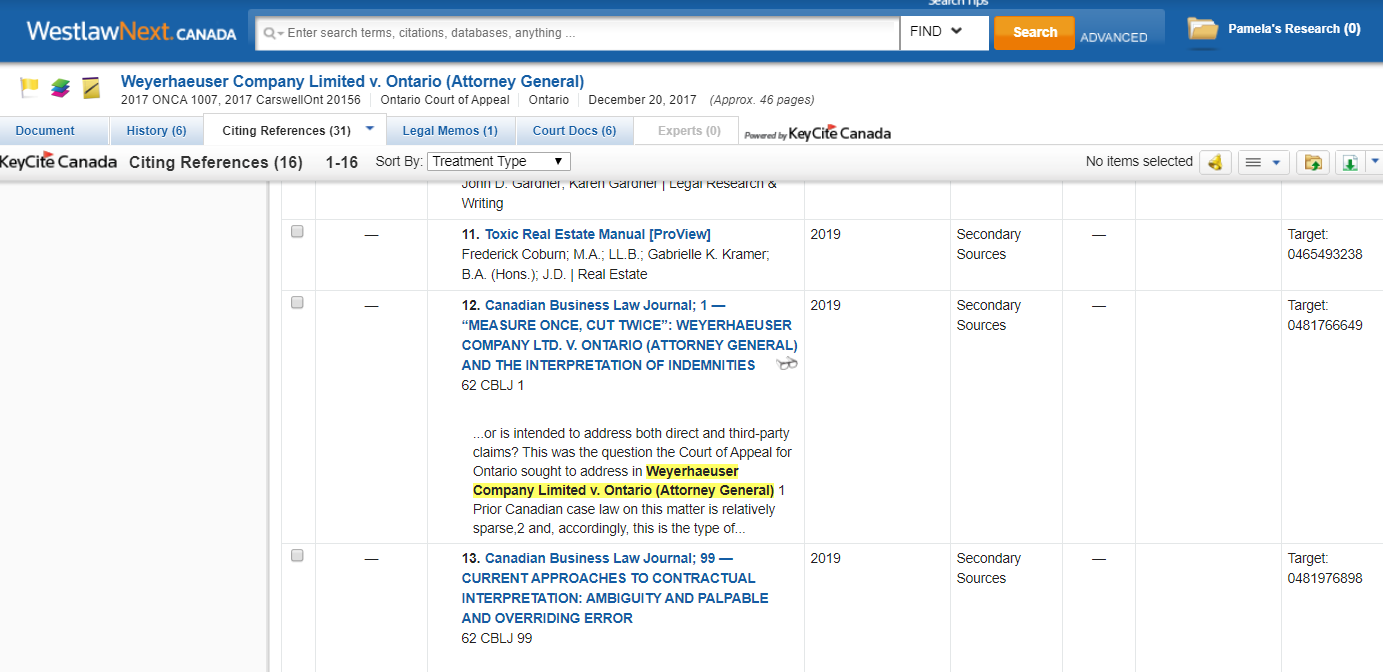Screen dimensions: 1383x672
Task: Open the Sort By Treatment Type dropdown
Action: [x=499, y=161]
